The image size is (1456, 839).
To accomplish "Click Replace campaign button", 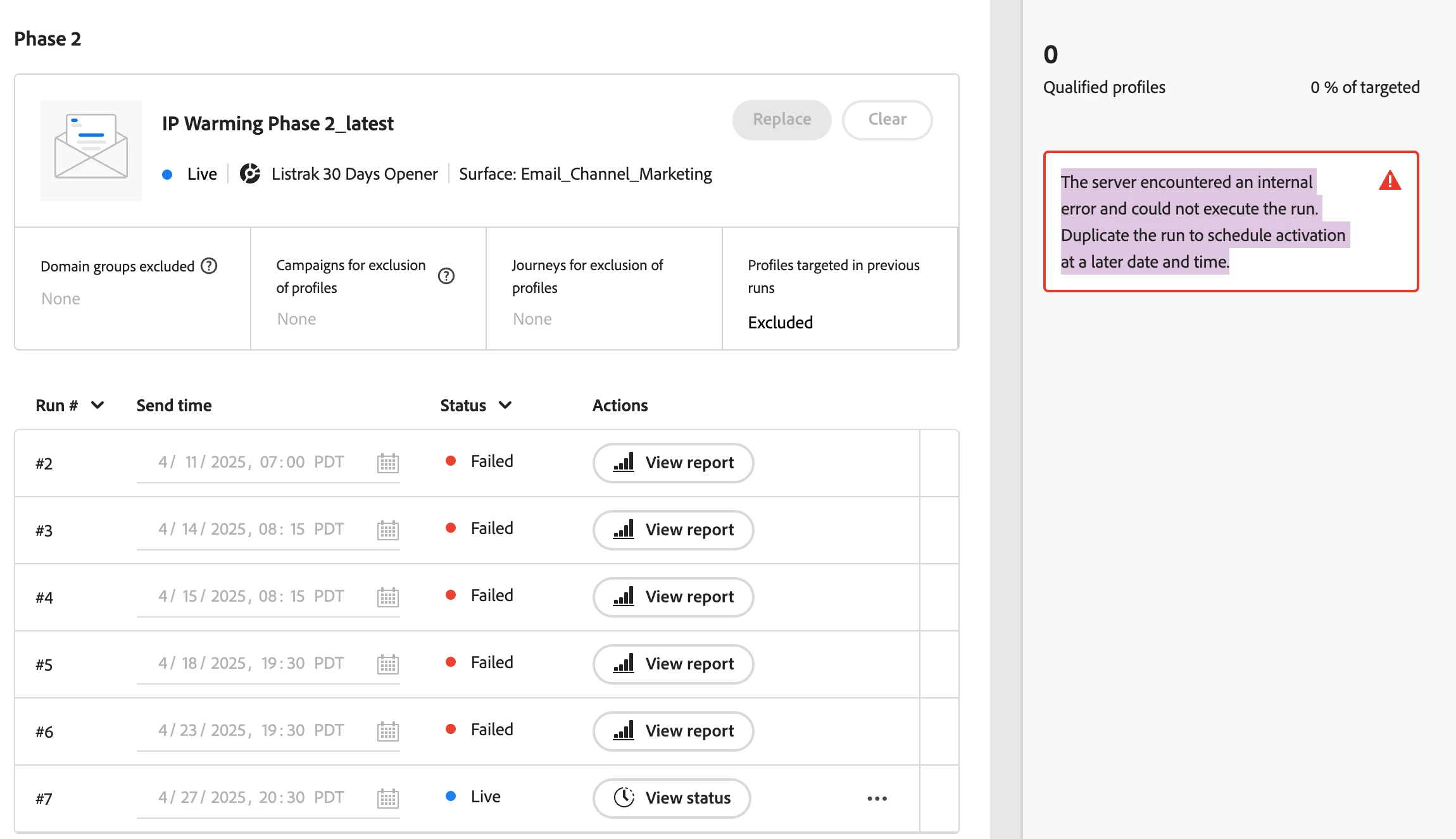I will pyautogui.click(x=782, y=120).
